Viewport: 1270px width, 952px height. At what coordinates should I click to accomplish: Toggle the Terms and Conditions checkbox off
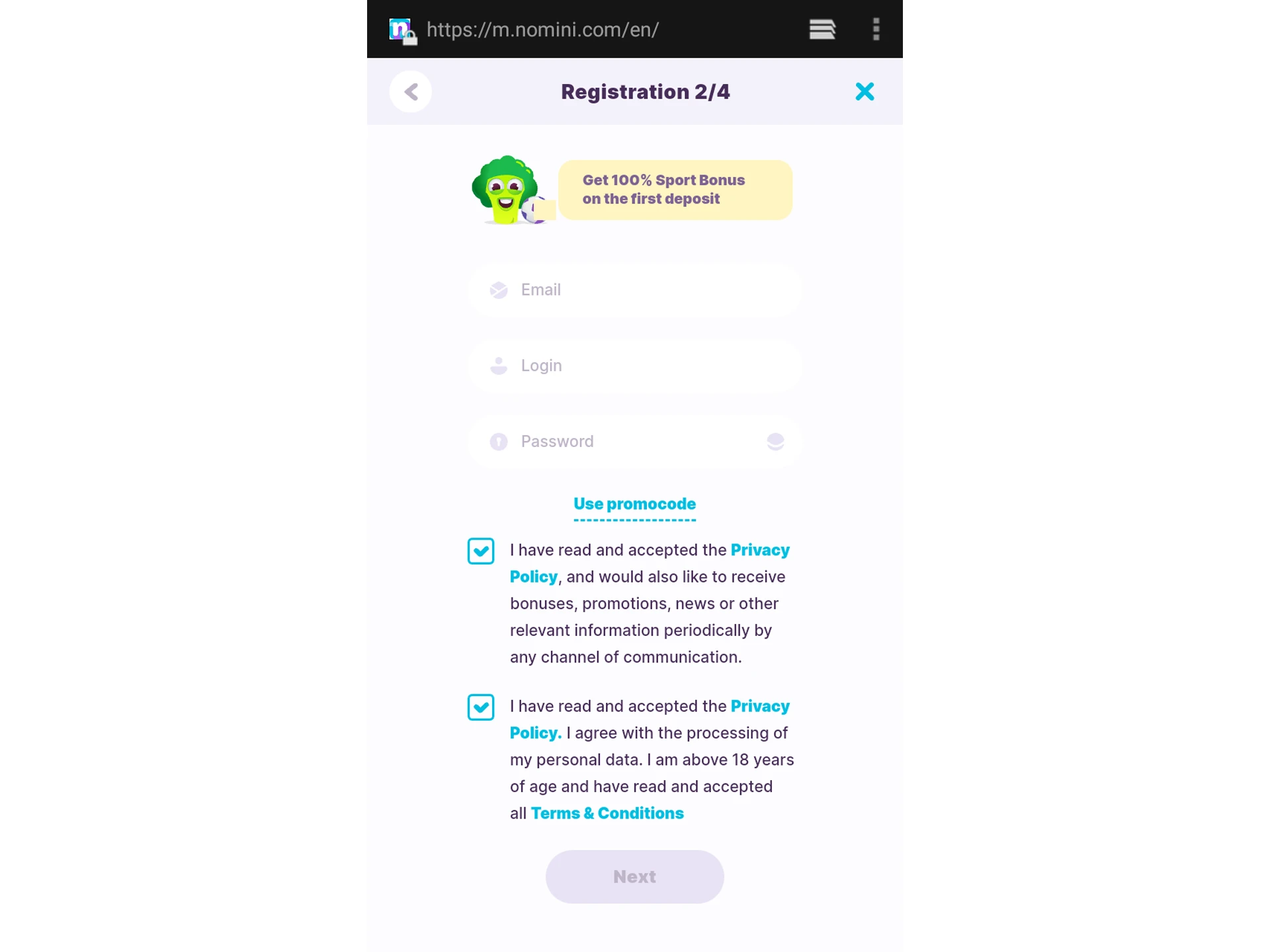pyautogui.click(x=481, y=707)
